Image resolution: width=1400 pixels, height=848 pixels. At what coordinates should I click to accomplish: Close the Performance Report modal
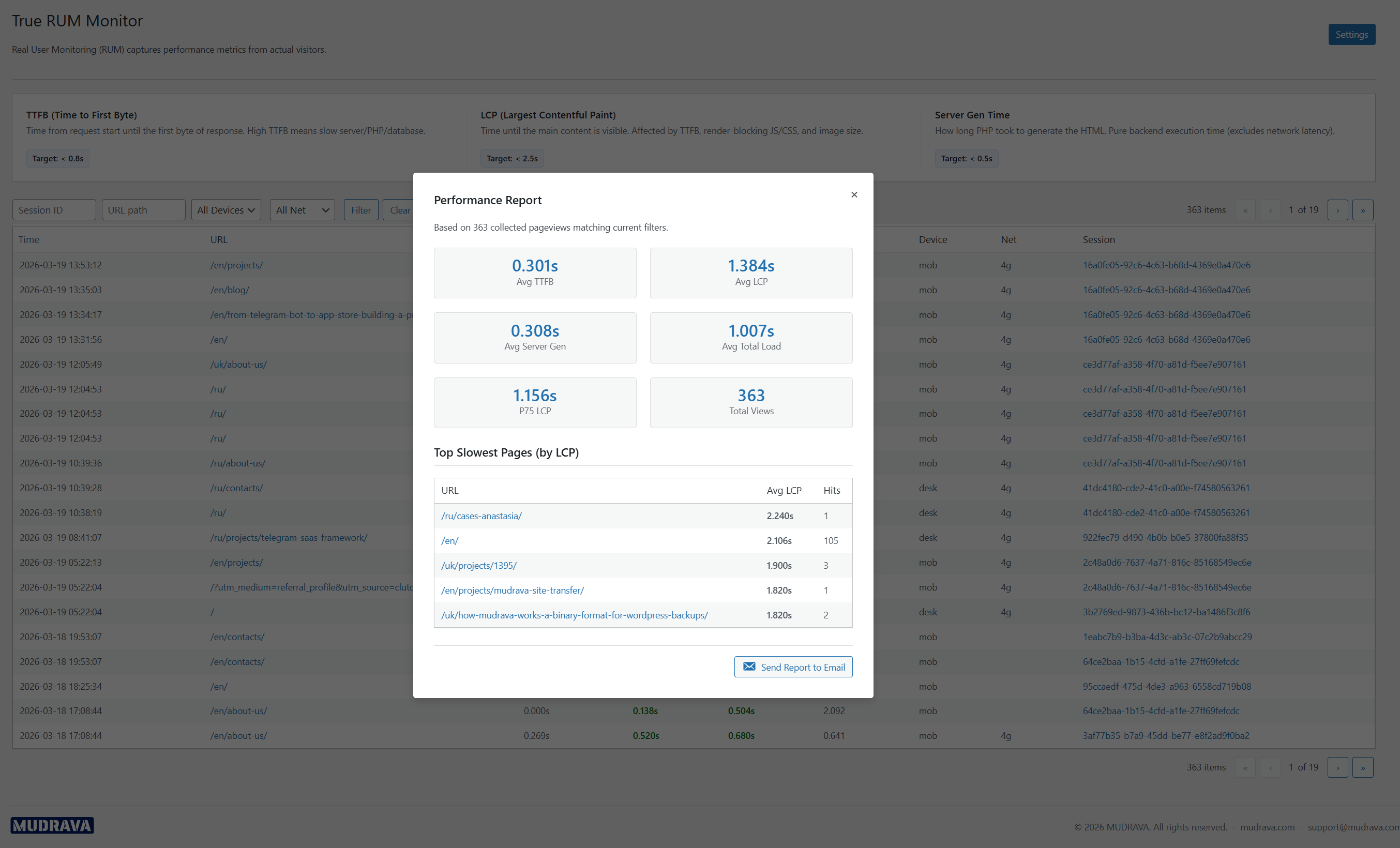(854, 194)
